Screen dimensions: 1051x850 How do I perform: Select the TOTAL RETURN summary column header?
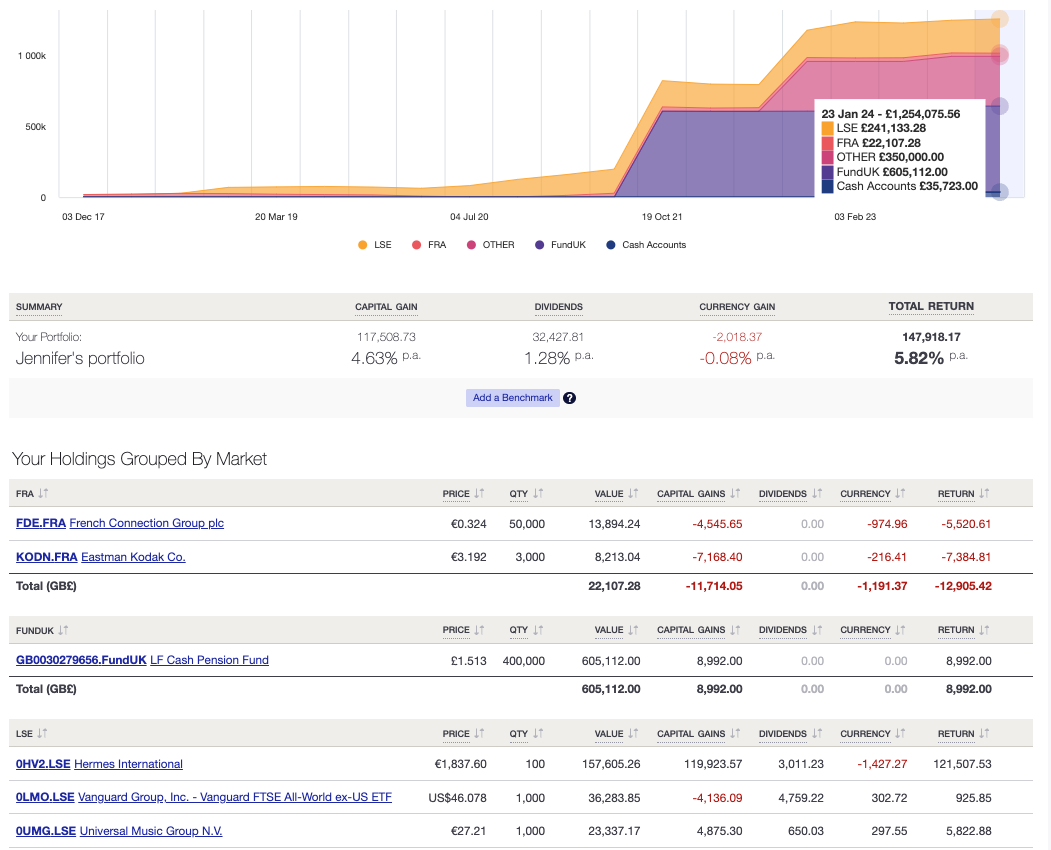point(933,306)
